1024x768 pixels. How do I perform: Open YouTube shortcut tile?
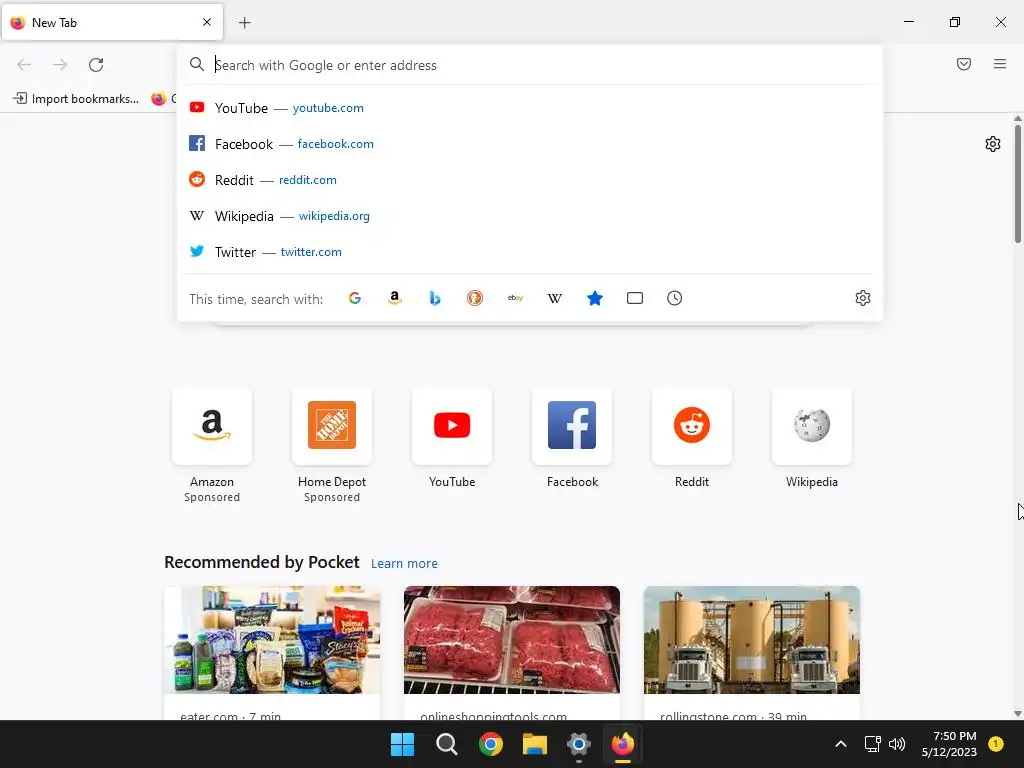[x=452, y=426]
